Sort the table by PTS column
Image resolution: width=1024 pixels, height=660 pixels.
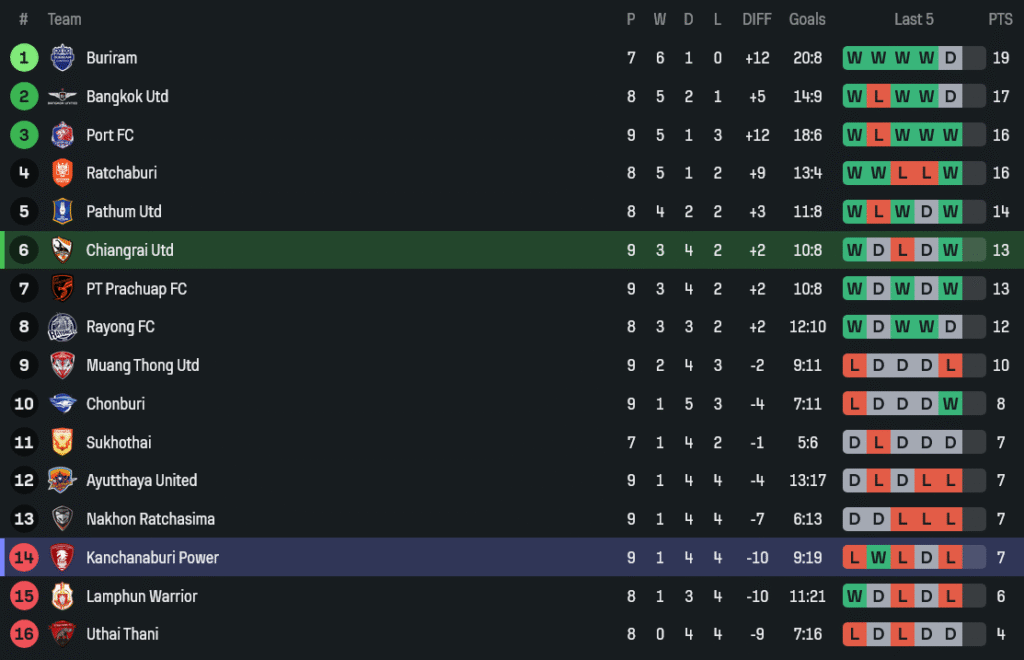point(1000,19)
